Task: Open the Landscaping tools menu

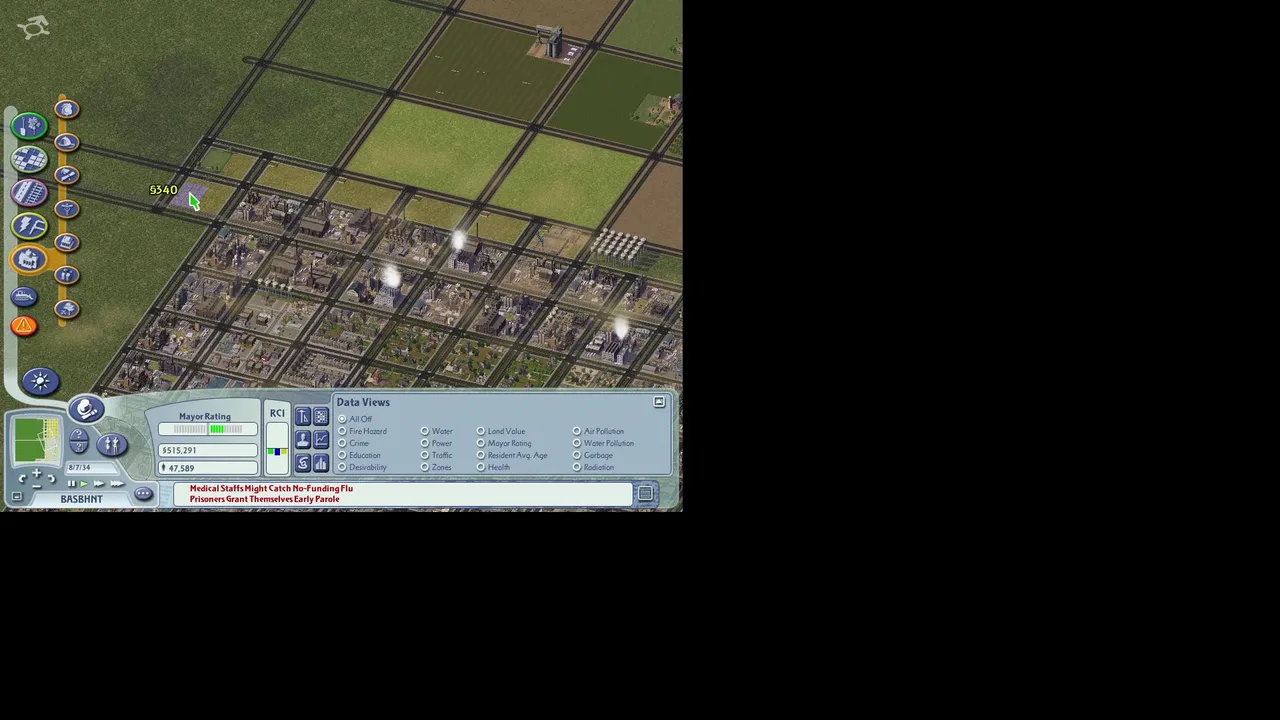Action: [x=30, y=125]
